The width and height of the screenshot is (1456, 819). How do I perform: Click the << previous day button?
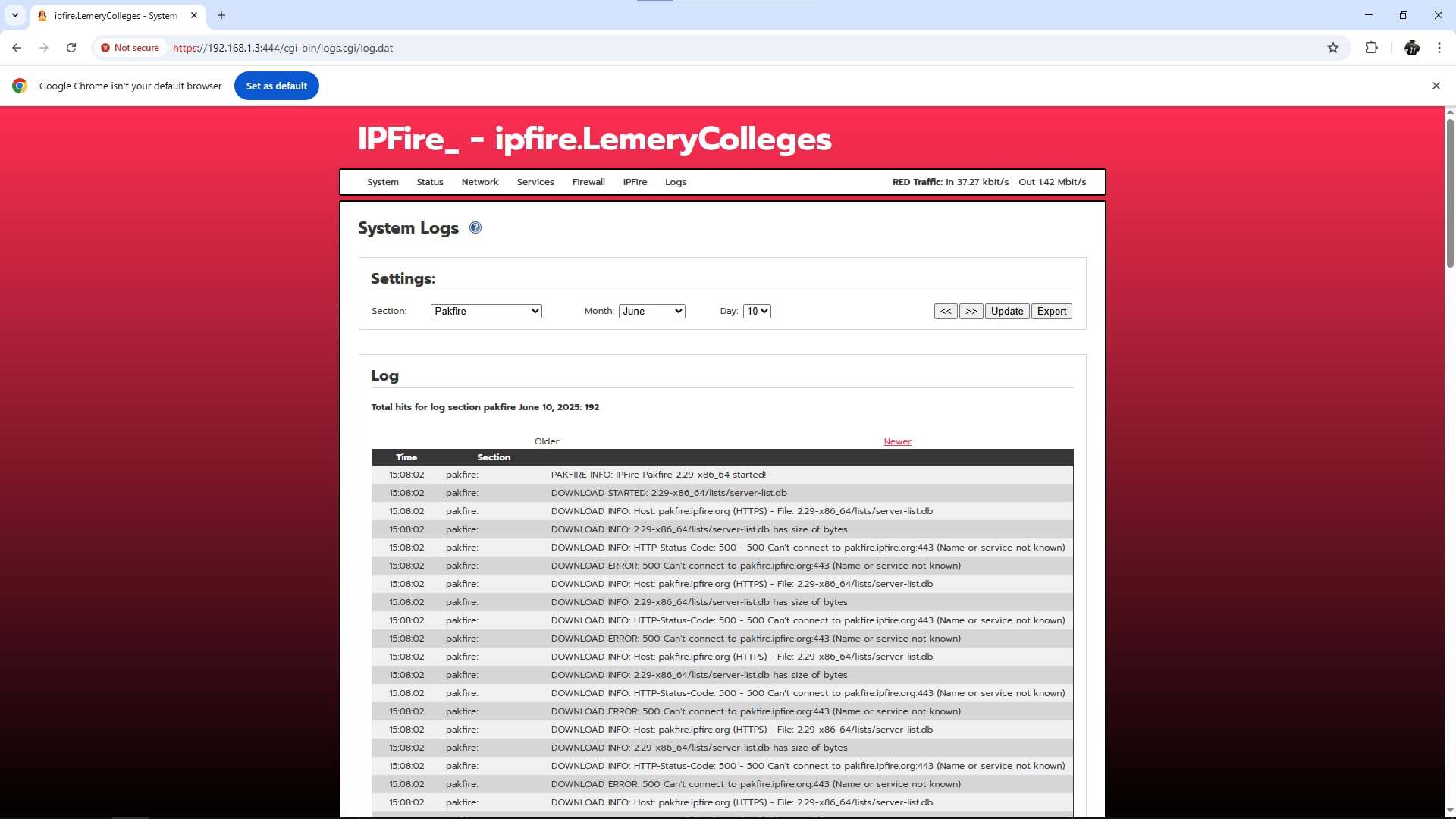[x=946, y=311]
